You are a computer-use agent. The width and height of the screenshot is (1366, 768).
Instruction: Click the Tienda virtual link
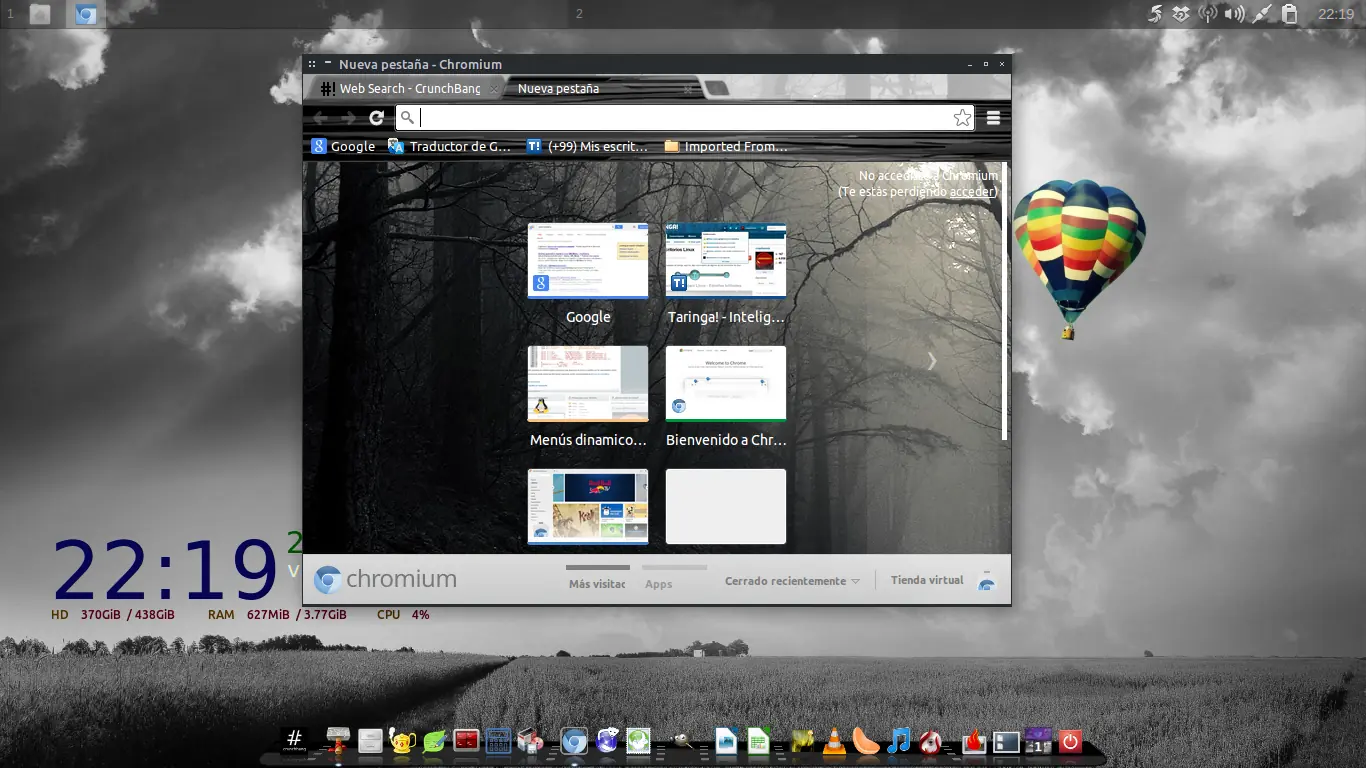(927, 580)
